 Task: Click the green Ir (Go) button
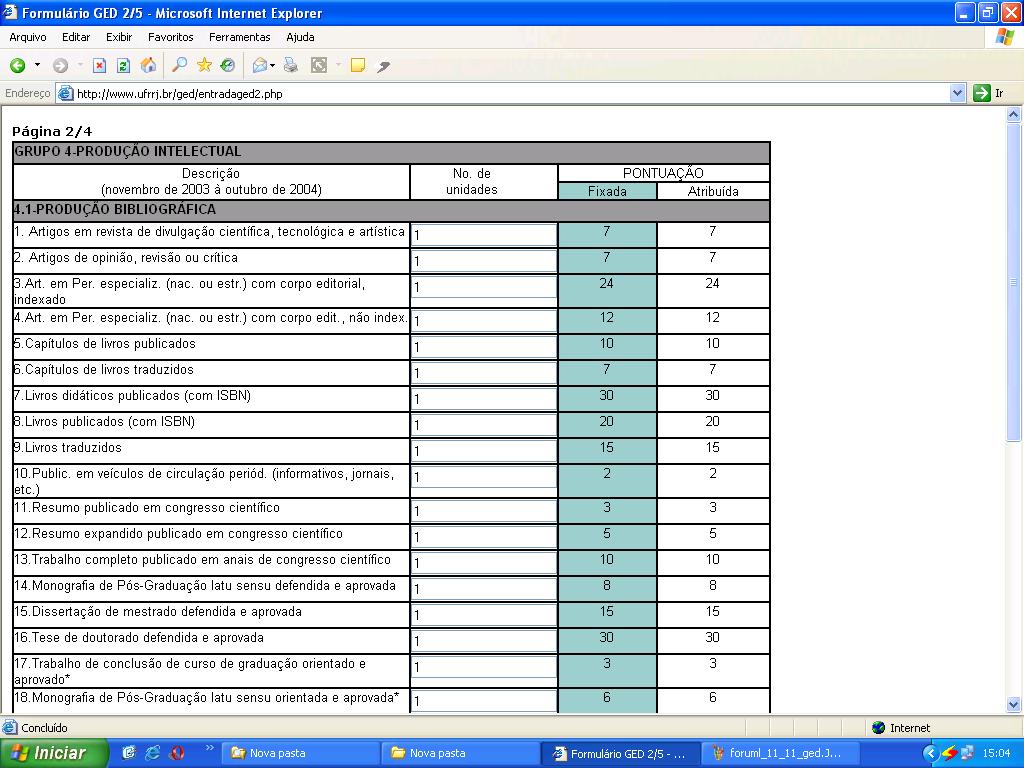[988, 93]
